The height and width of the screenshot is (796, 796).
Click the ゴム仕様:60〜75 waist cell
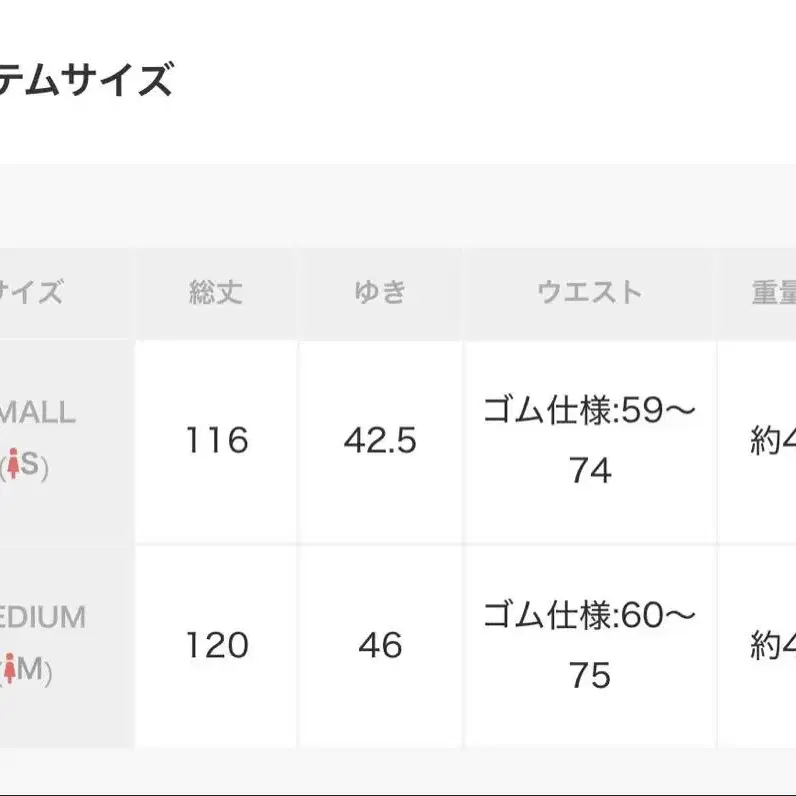[589, 646]
